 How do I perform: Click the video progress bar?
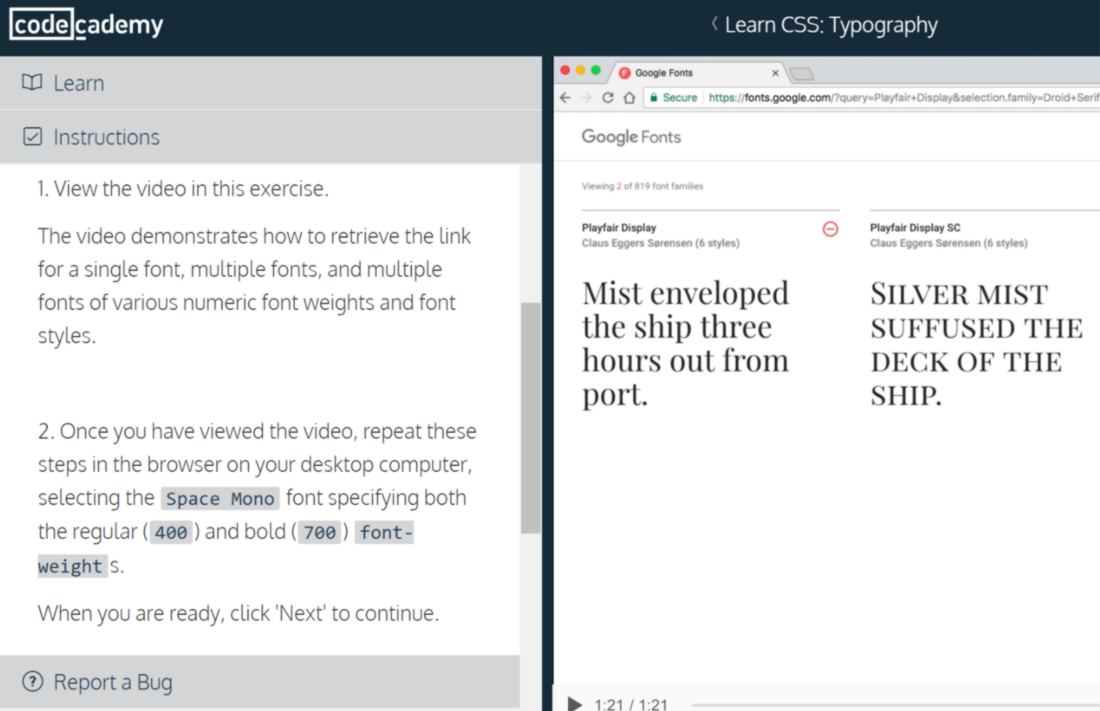pos(895,705)
